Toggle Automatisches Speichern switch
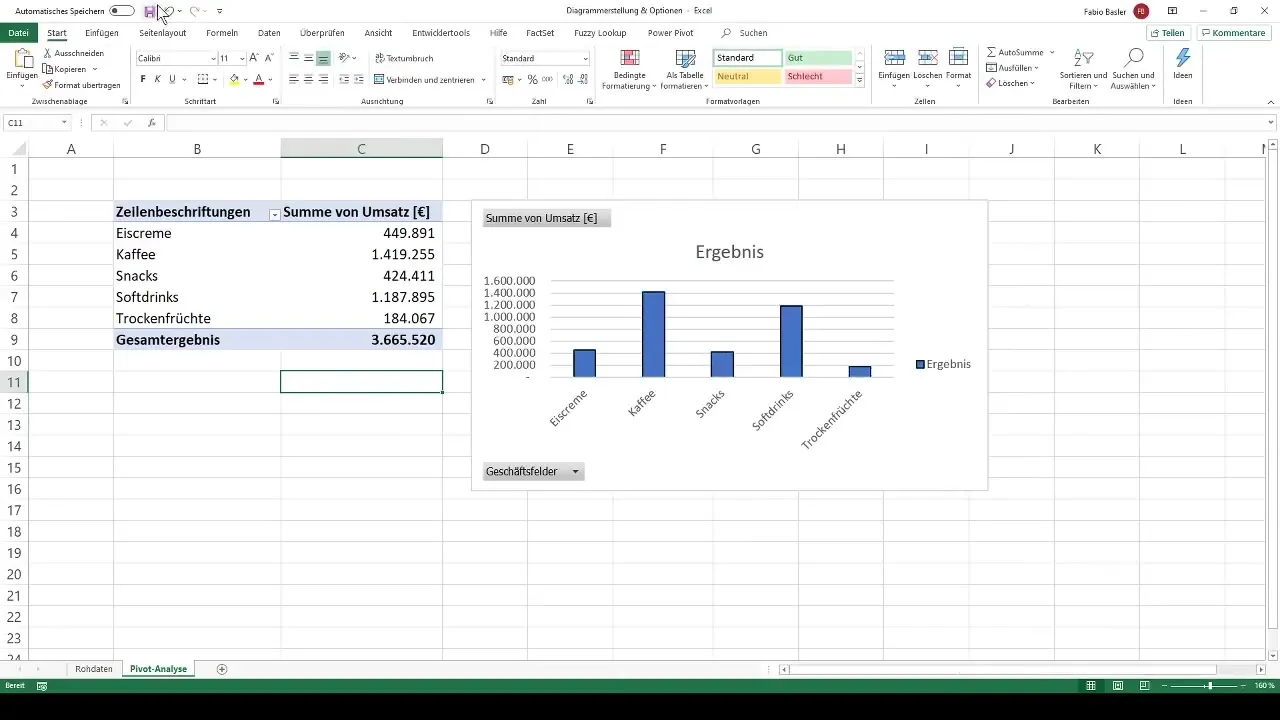The width and height of the screenshot is (1280, 720). pos(123,11)
